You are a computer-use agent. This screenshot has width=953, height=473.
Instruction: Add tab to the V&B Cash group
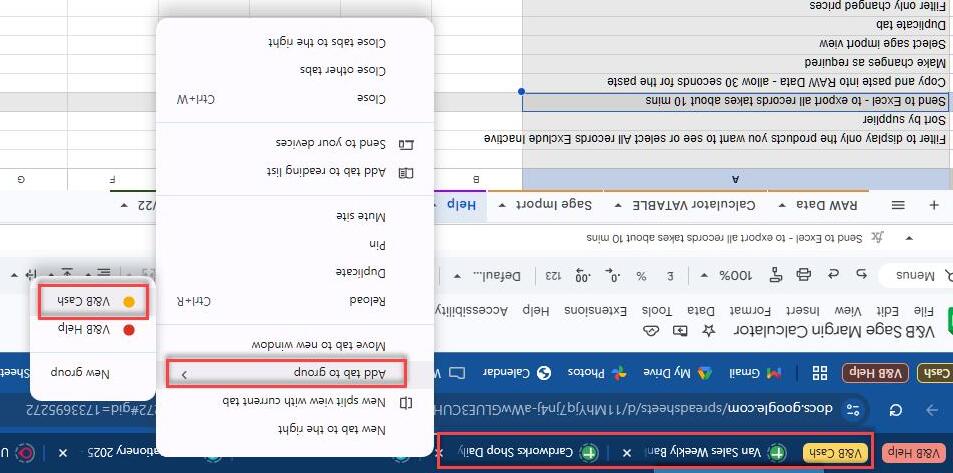(92, 302)
